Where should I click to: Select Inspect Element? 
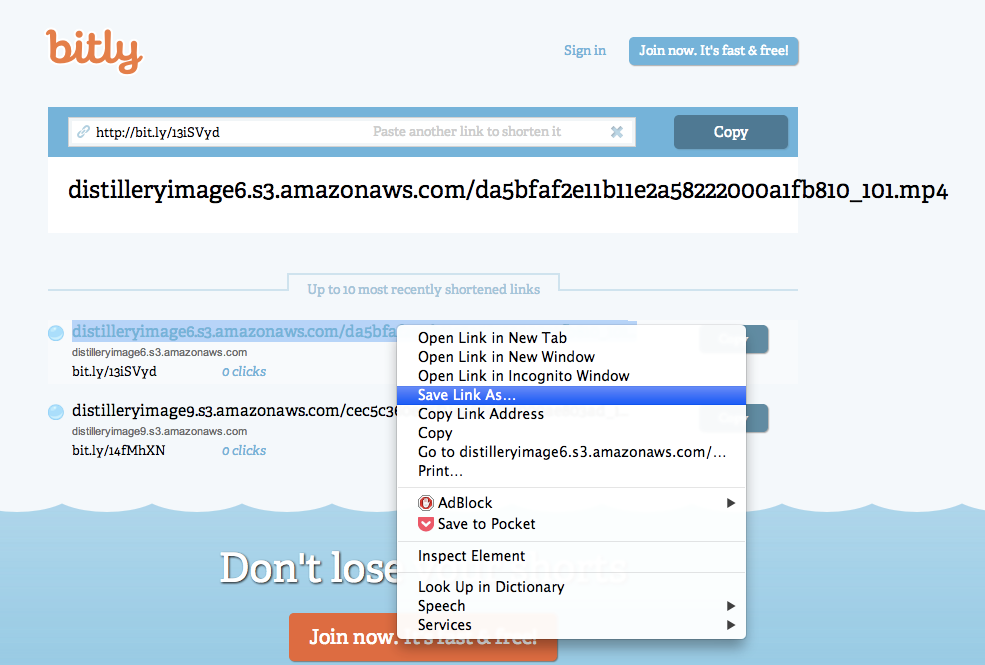572,556
